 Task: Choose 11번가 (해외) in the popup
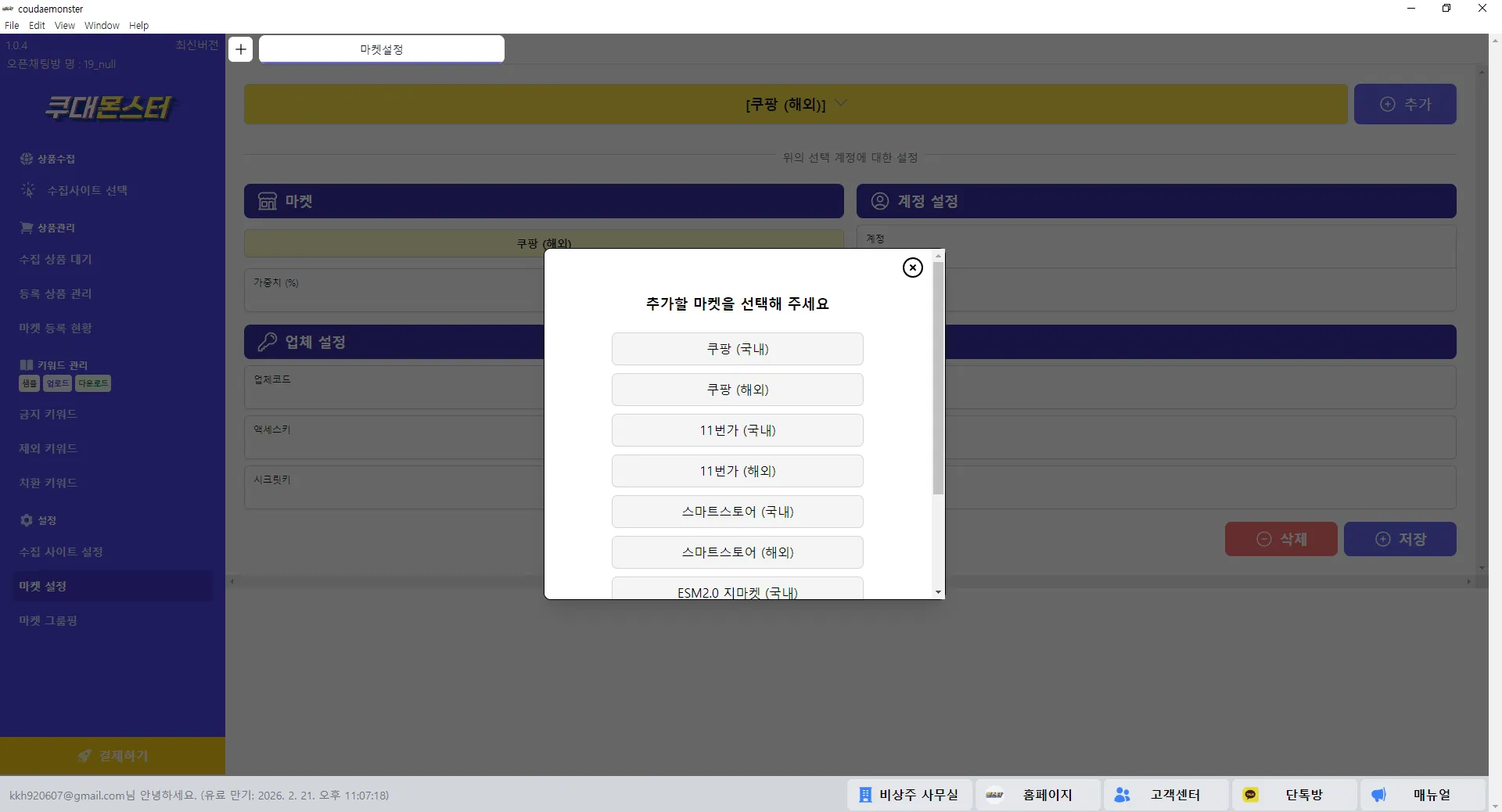(738, 471)
